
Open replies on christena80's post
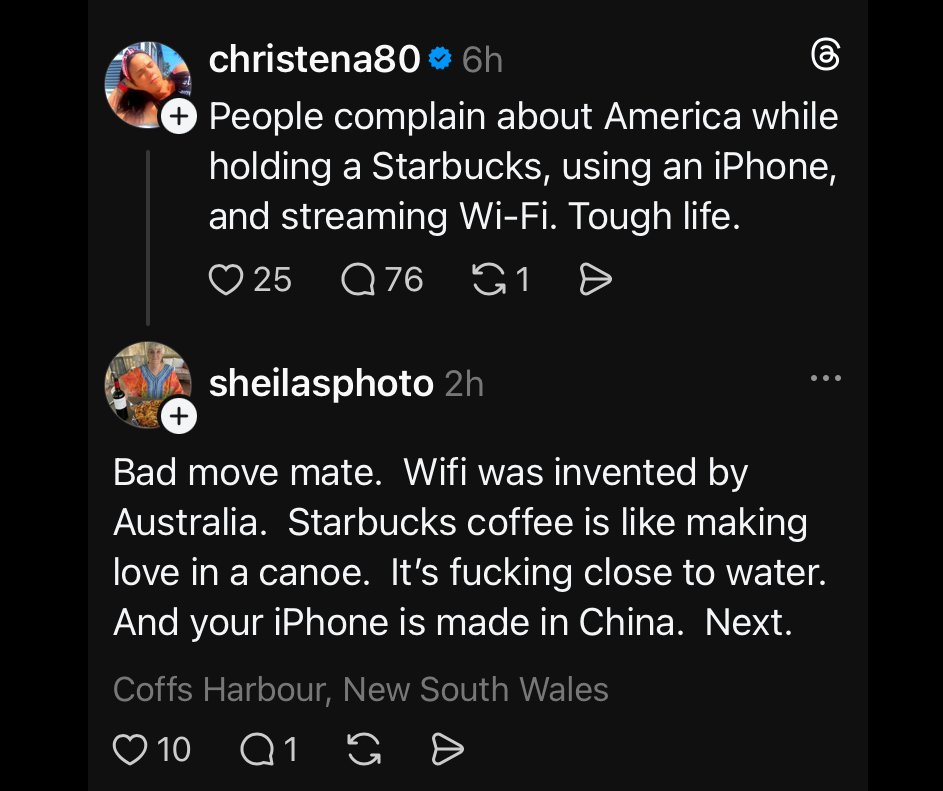357,280
